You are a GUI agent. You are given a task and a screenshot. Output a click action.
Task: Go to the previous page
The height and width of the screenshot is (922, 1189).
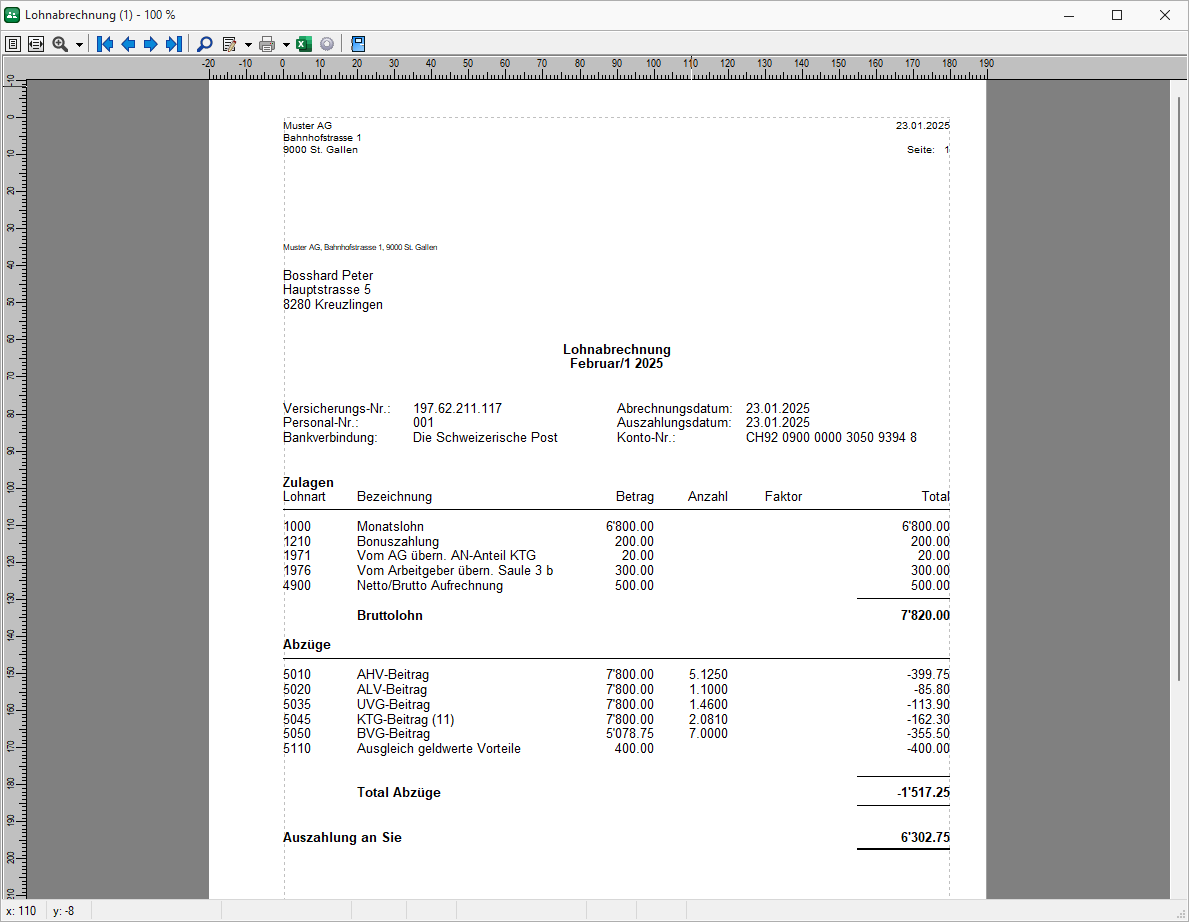[128, 44]
